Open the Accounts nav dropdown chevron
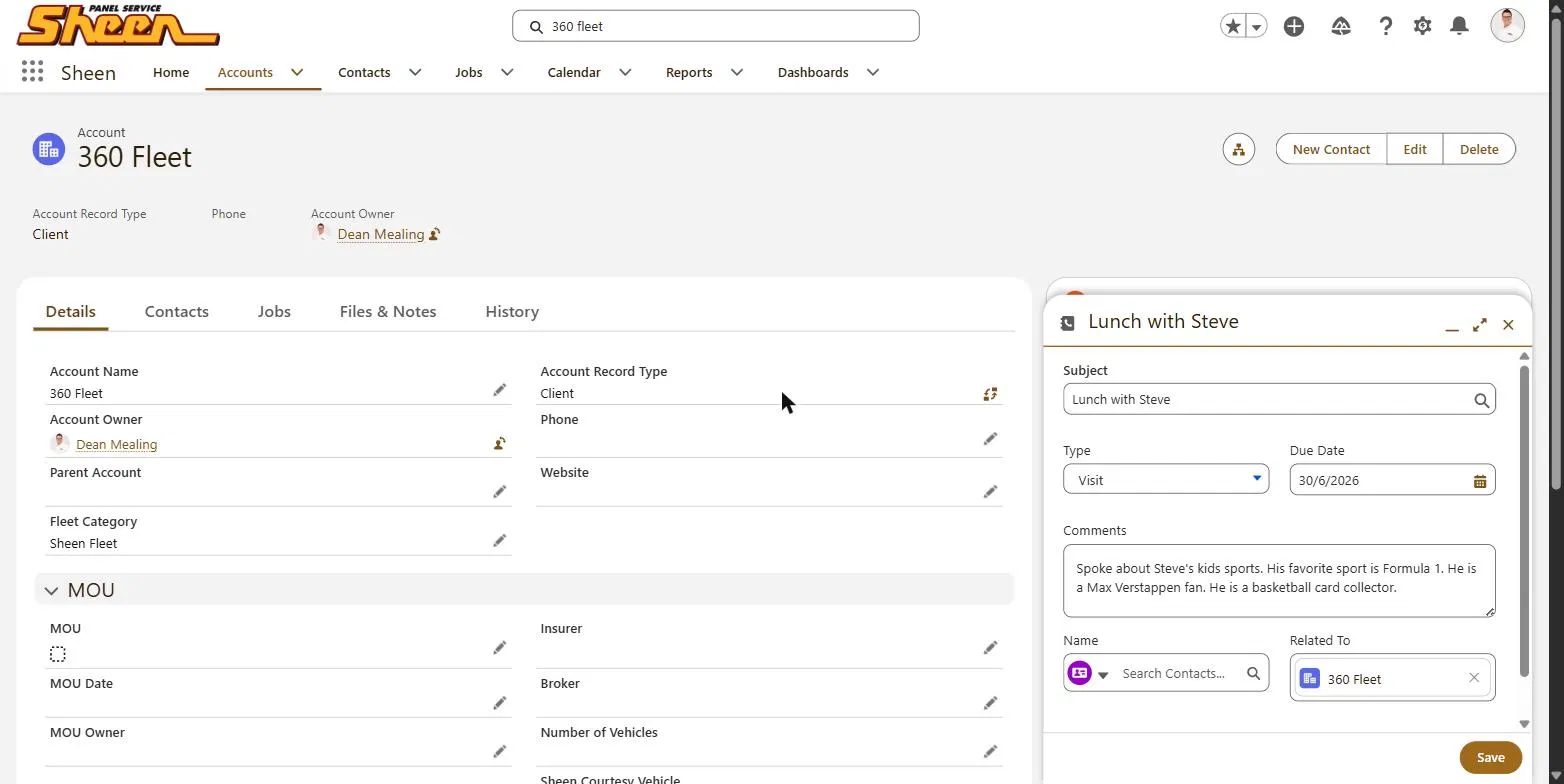1564x784 pixels. (297, 72)
